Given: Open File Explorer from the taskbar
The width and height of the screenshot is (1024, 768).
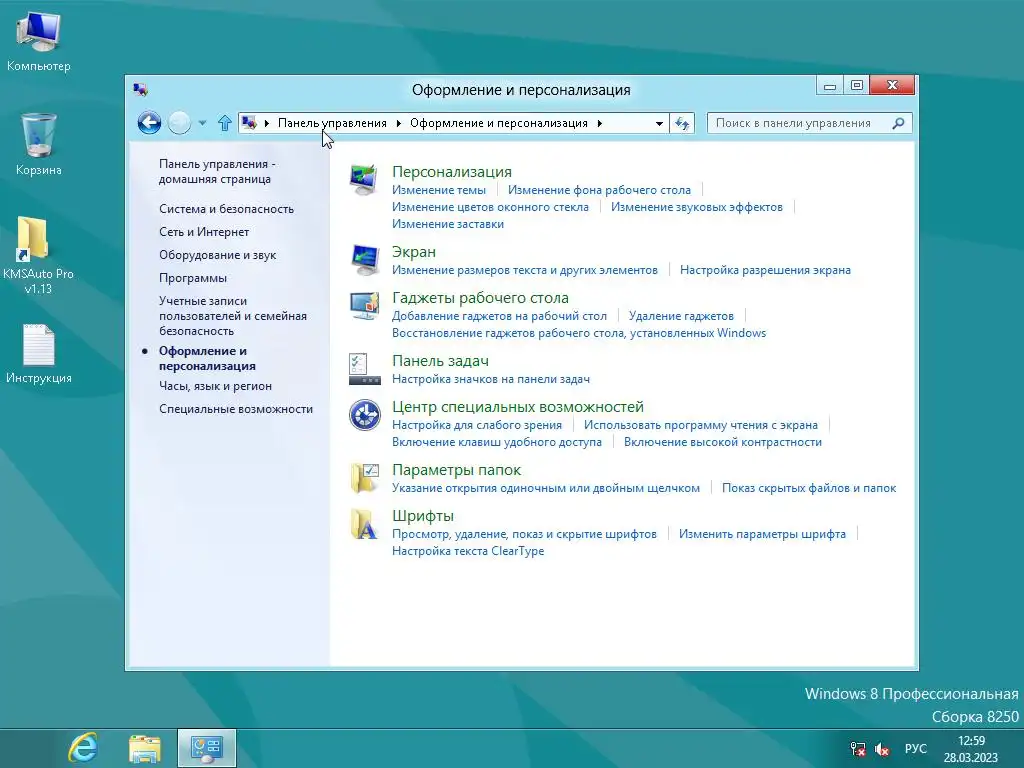Looking at the screenshot, I should [x=144, y=748].
